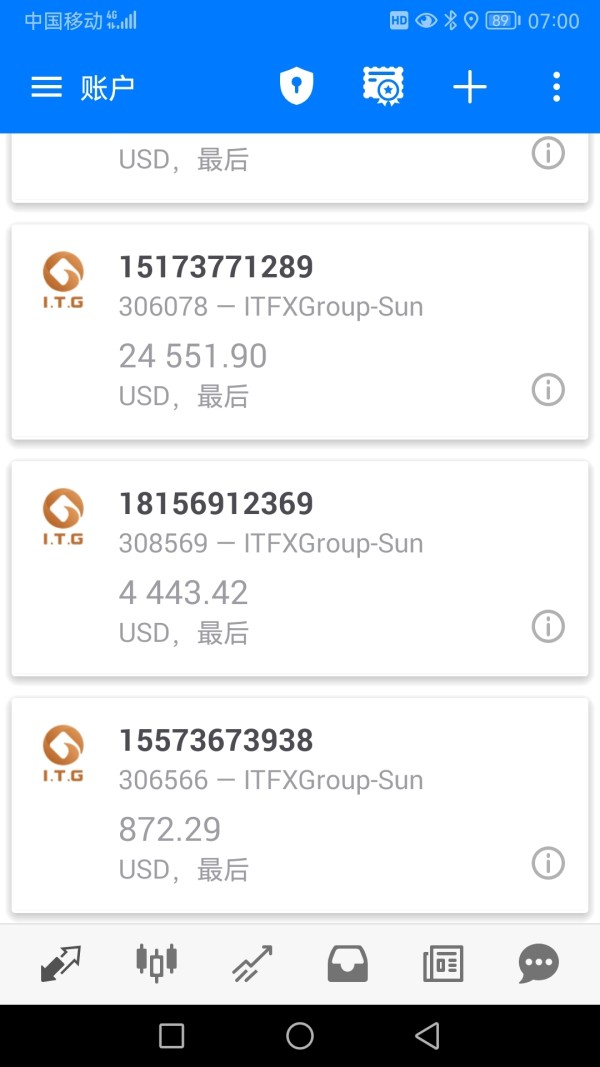Open the three-dot overflow menu
Image resolution: width=600 pixels, height=1067 pixels.
coord(556,87)
